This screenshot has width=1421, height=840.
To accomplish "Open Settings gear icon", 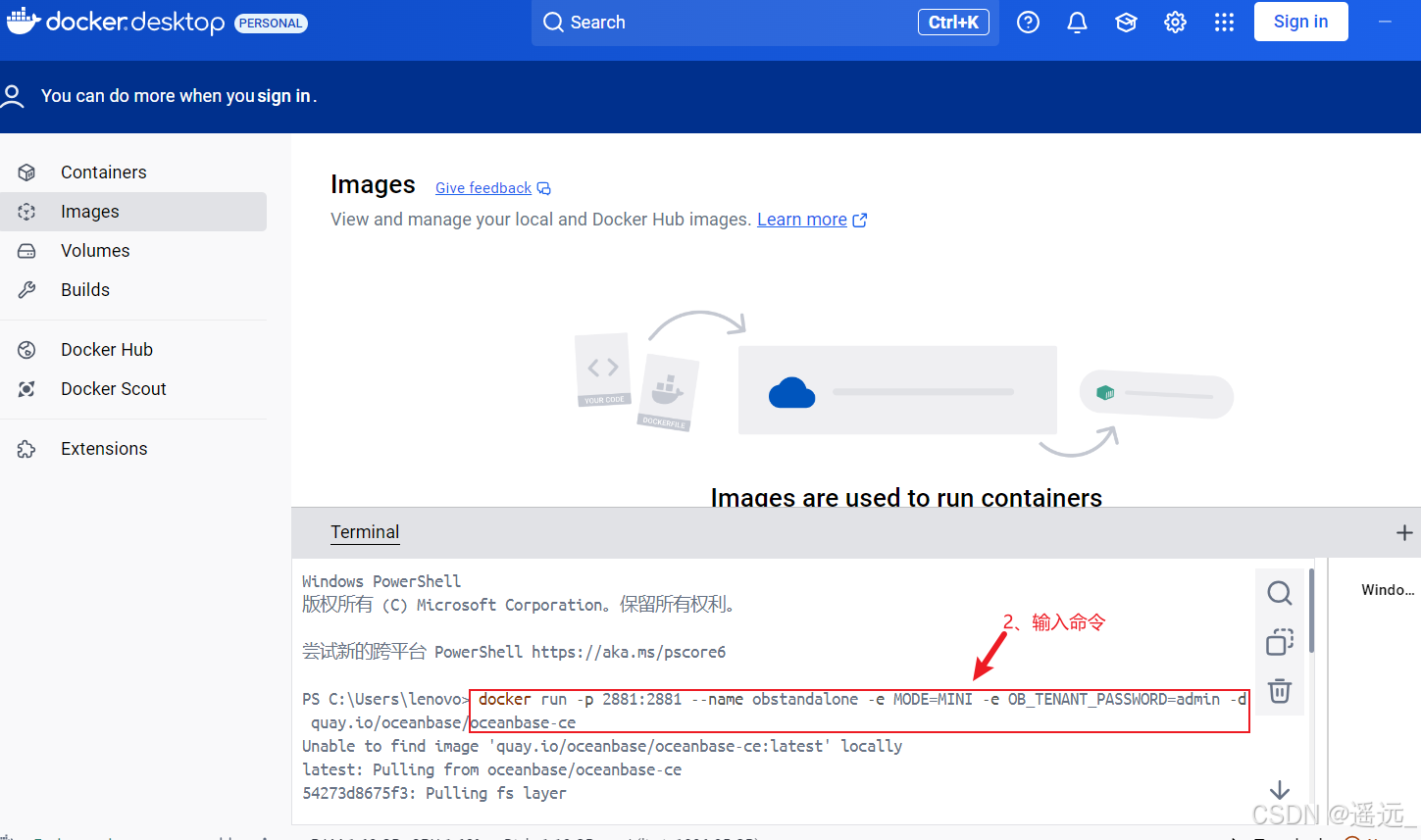I will coord(1175,23).
